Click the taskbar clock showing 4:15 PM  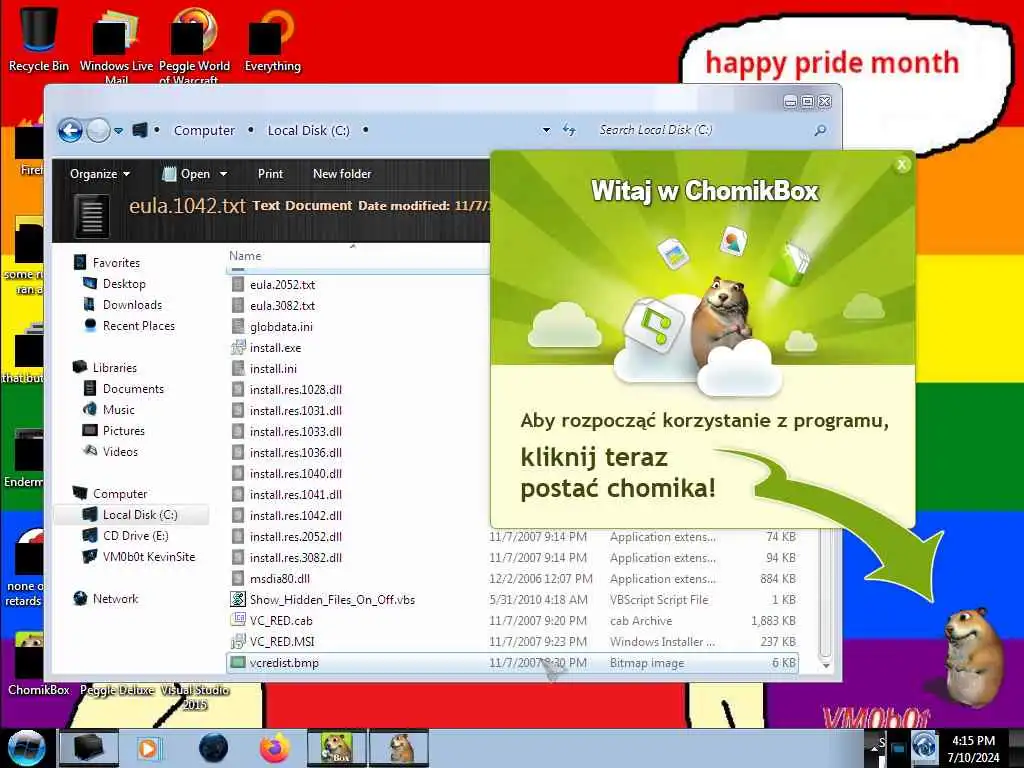coord(973,748)
